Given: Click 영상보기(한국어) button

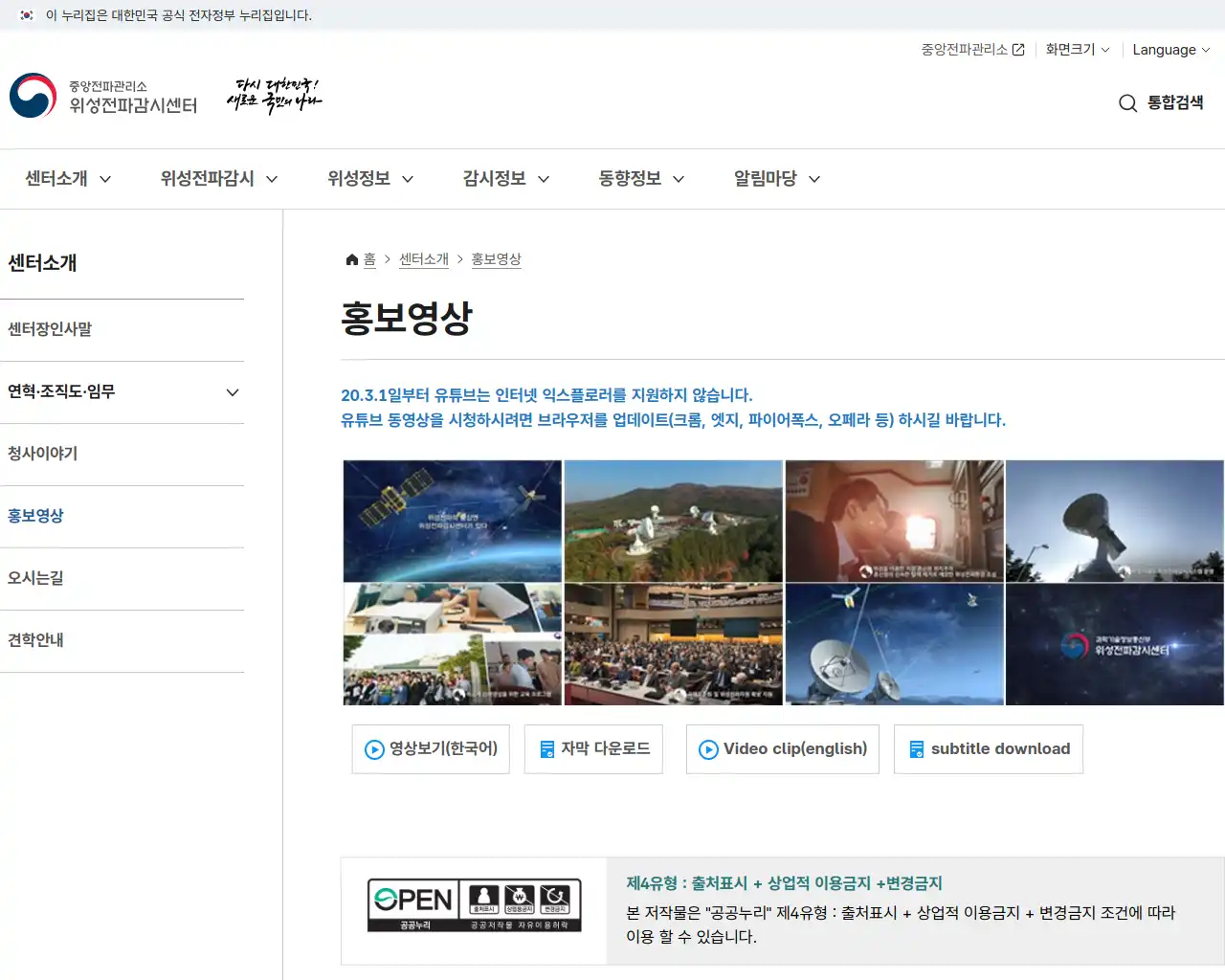Looking at the screenshot, I should (x=431, y=749).
